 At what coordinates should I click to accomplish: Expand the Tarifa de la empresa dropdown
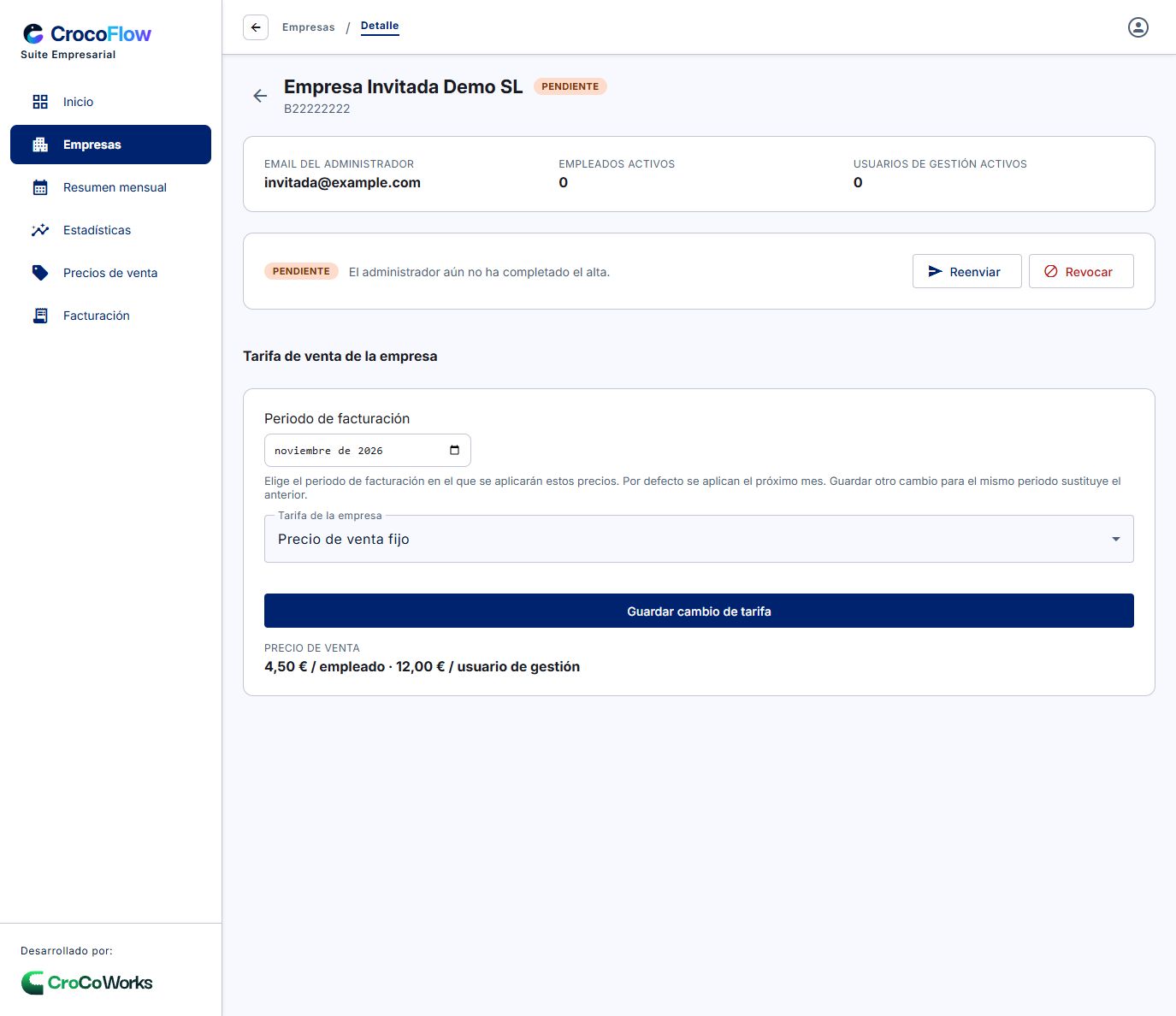699,539
